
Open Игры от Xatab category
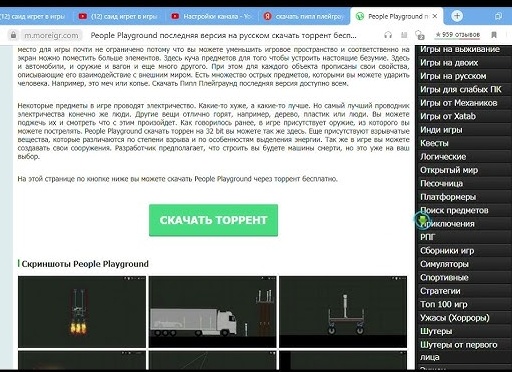(465, 116)
